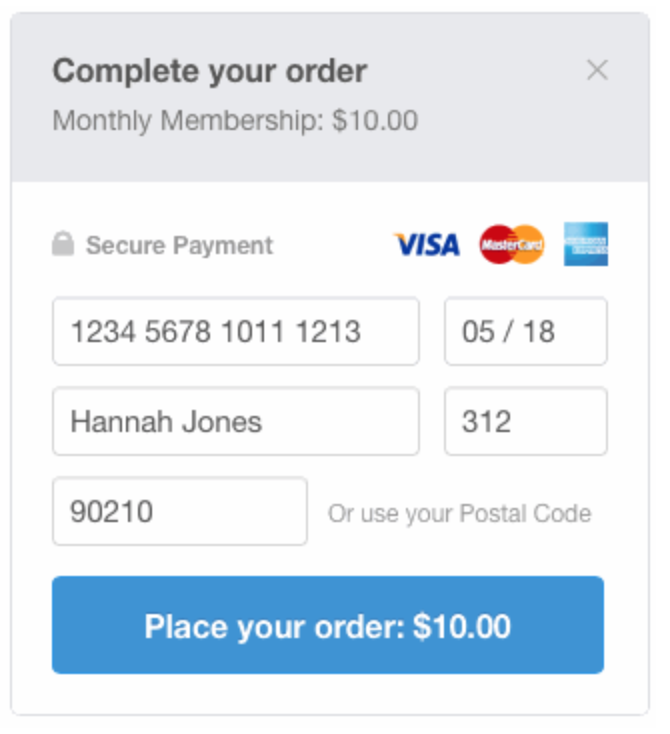This screenshot has width=670, height=734.
Task: Click the Secure Payment label text
Action: [x=179, y=246]
